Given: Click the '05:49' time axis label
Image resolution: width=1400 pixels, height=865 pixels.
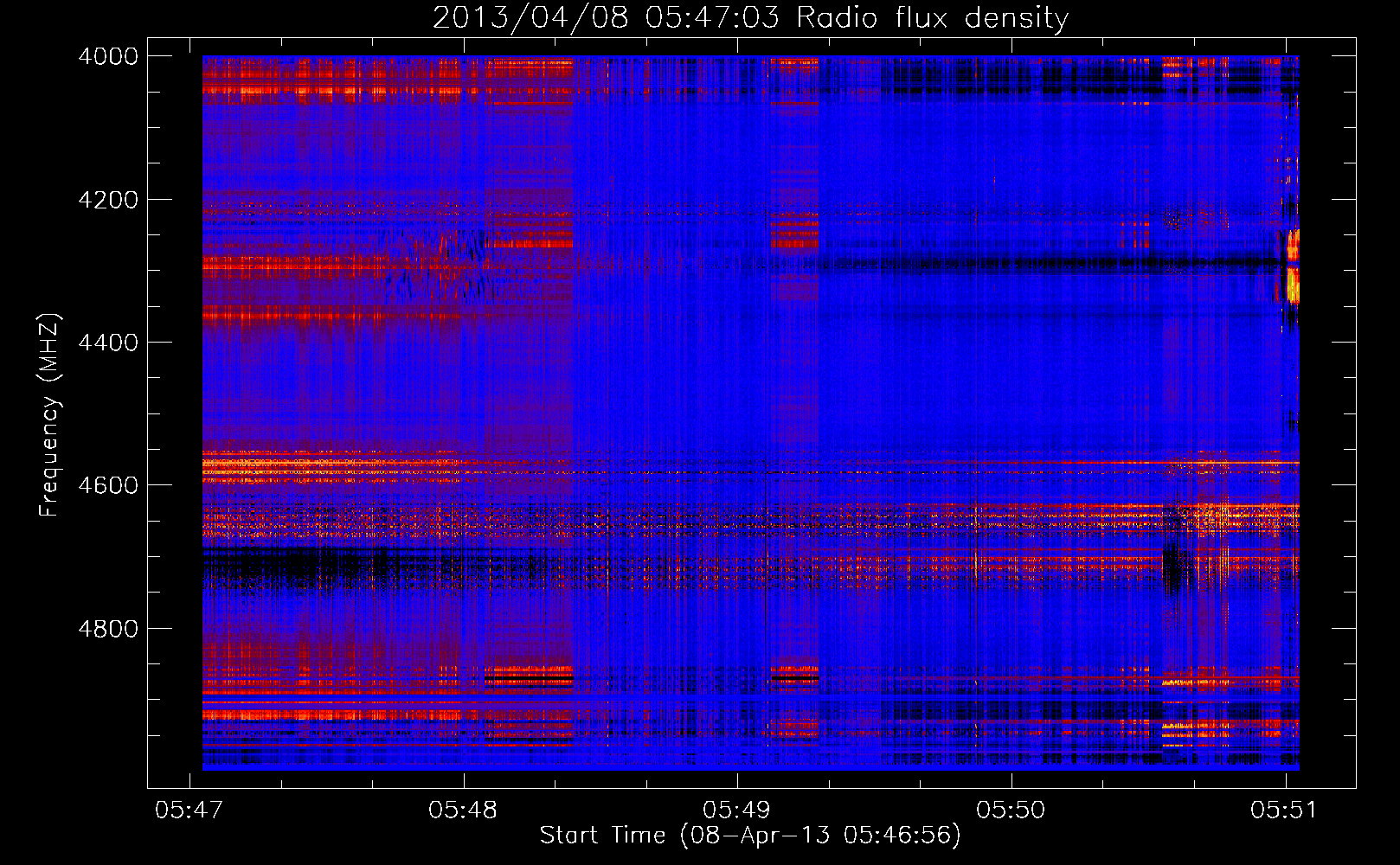Looking at the screenshot, I should click(736, 810).
